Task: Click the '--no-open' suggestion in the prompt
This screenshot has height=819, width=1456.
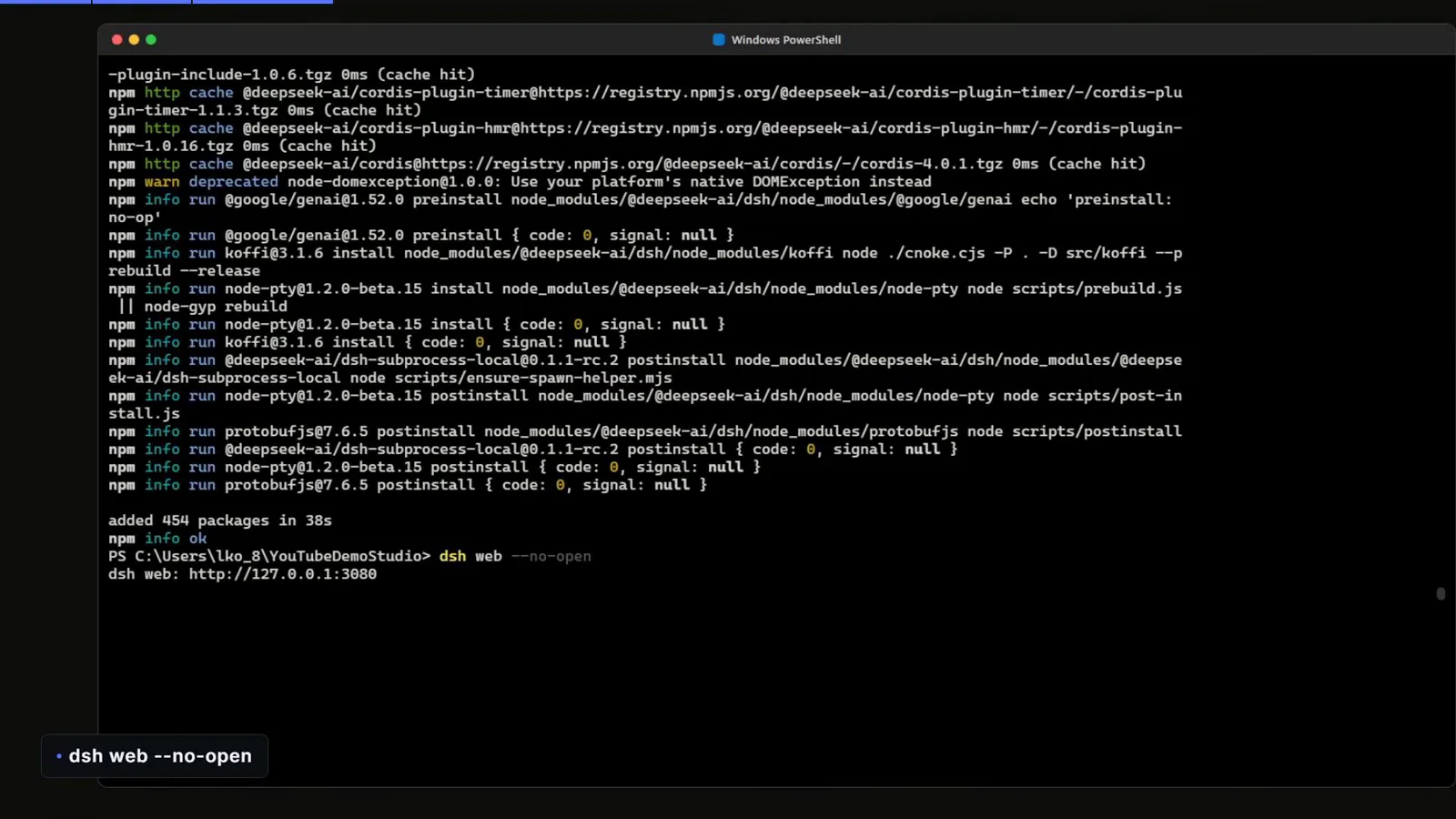Action: pyautogui.click(x=551, y=556)
